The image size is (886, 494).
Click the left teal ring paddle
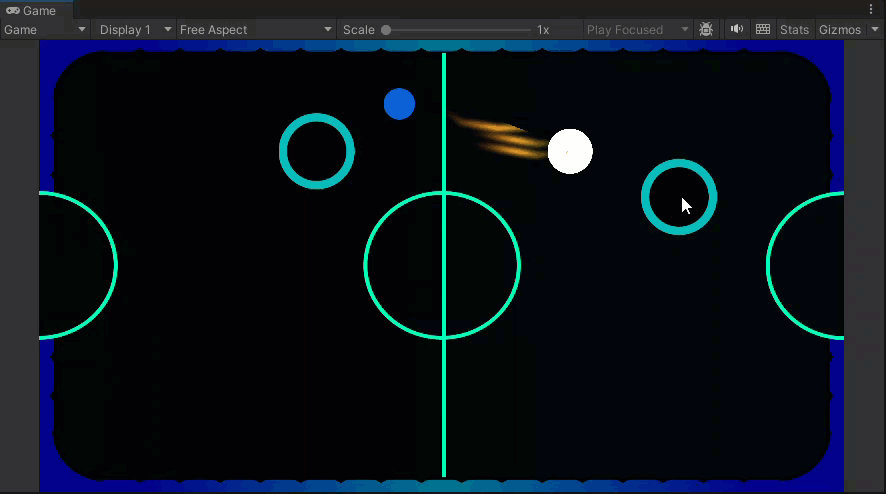[317, 151]
